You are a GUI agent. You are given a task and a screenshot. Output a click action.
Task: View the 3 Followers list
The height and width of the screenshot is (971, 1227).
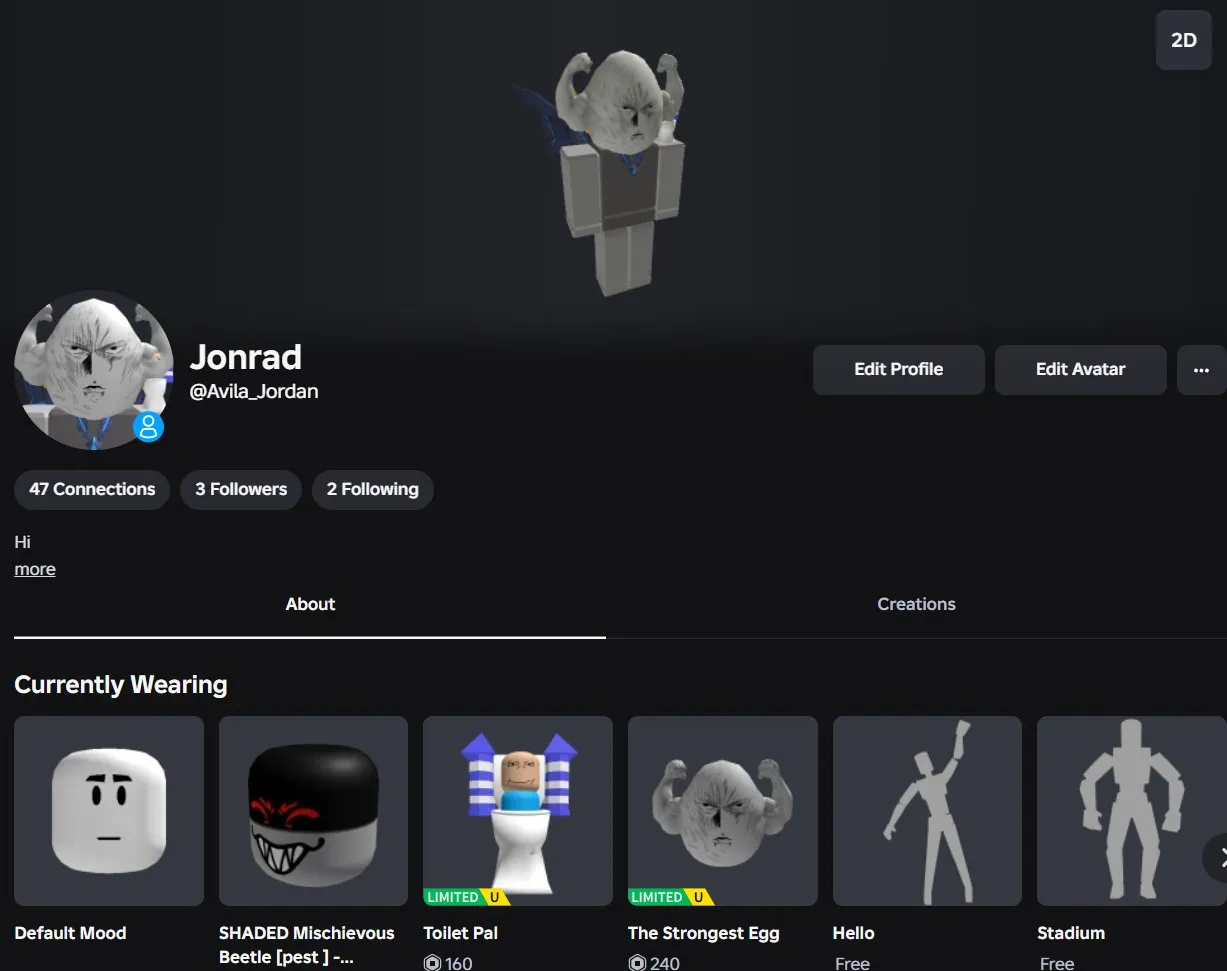click(241, 490)
